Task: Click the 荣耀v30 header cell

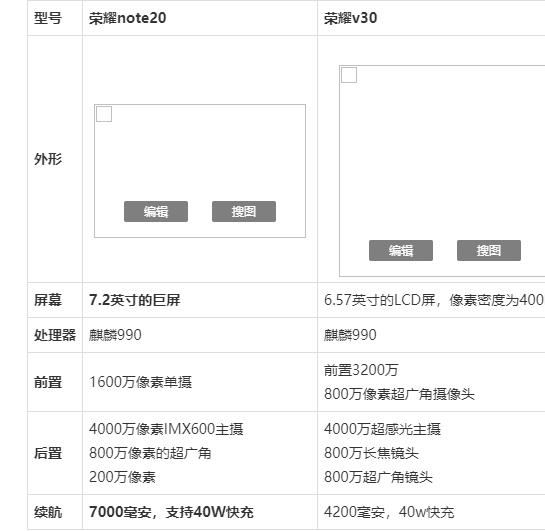Action: pyautogui.click(x=431, y=18)
